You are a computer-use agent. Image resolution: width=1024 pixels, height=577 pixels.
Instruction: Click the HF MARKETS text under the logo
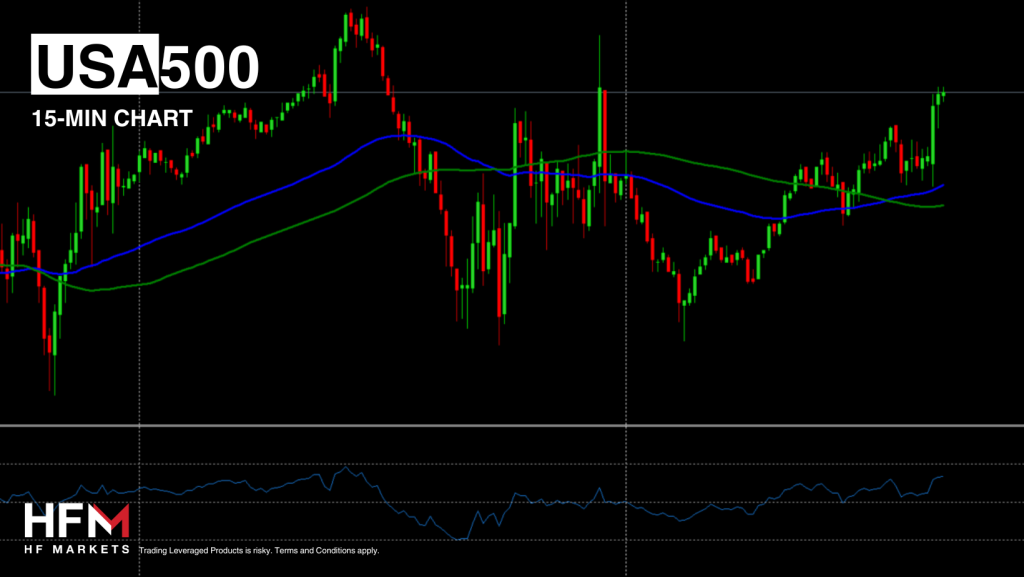(77, 549)
